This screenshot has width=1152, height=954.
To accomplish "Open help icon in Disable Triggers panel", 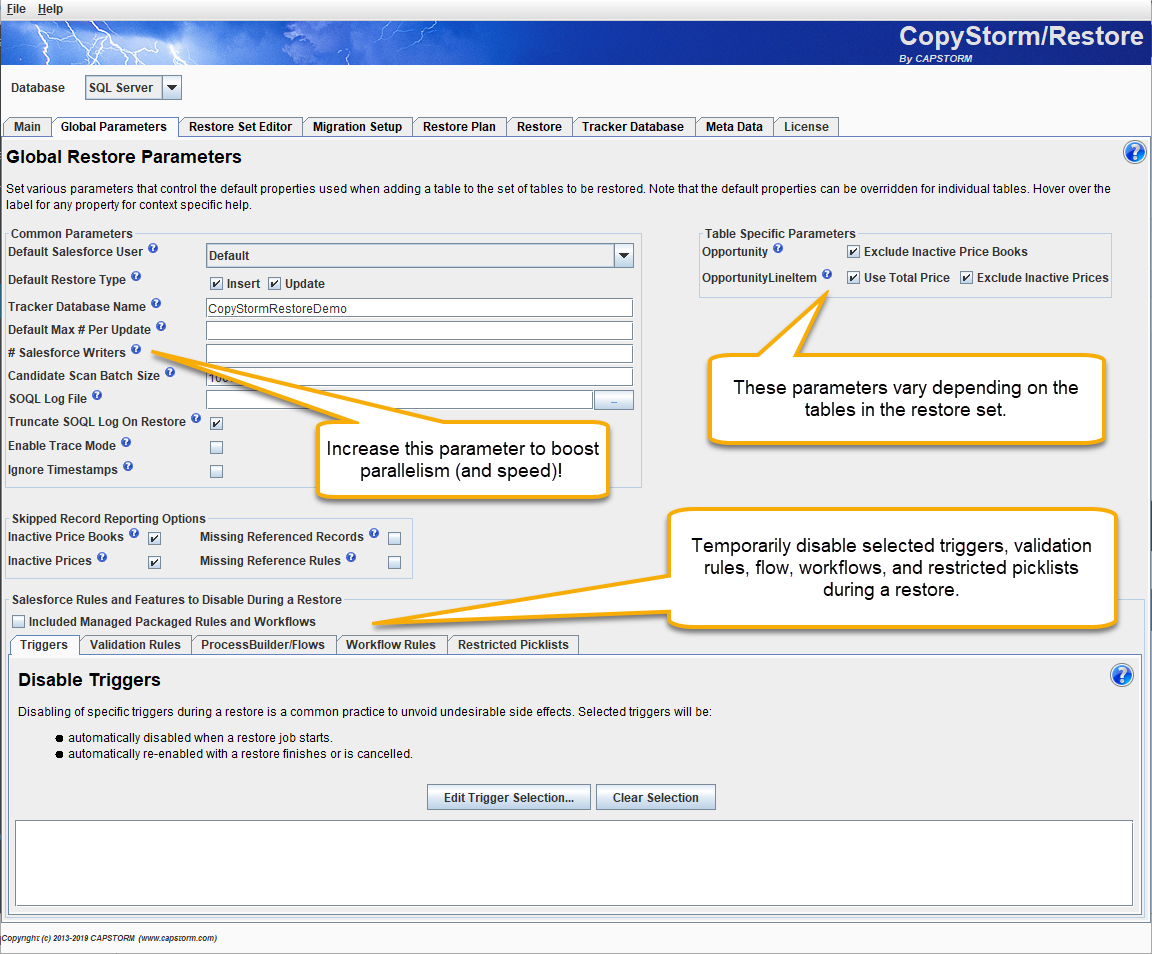I will tap(1121, 675).
